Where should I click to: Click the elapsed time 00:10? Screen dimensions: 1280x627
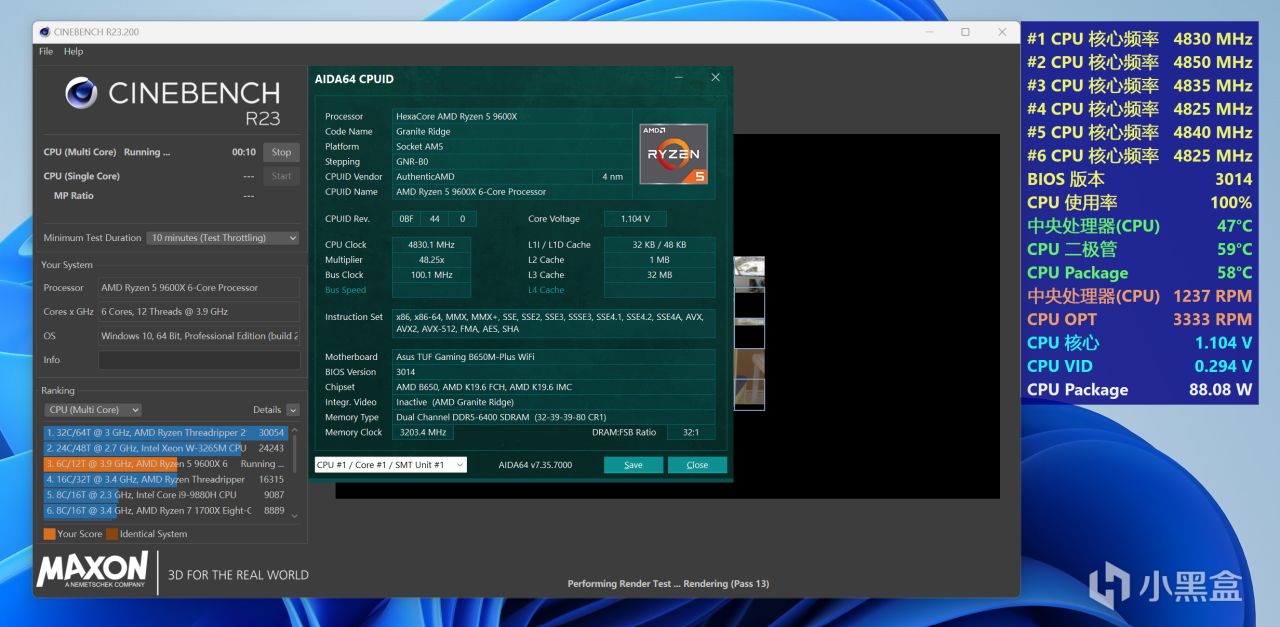[244, 152]
